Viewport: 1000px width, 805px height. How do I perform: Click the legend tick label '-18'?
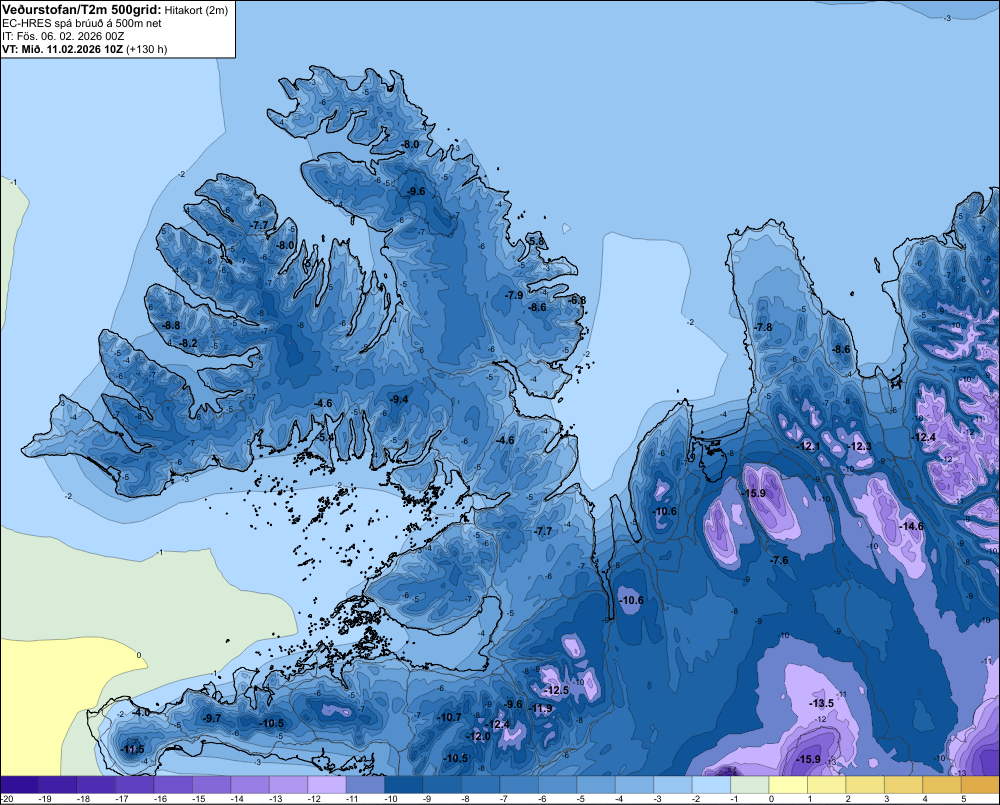click(82, 799)
